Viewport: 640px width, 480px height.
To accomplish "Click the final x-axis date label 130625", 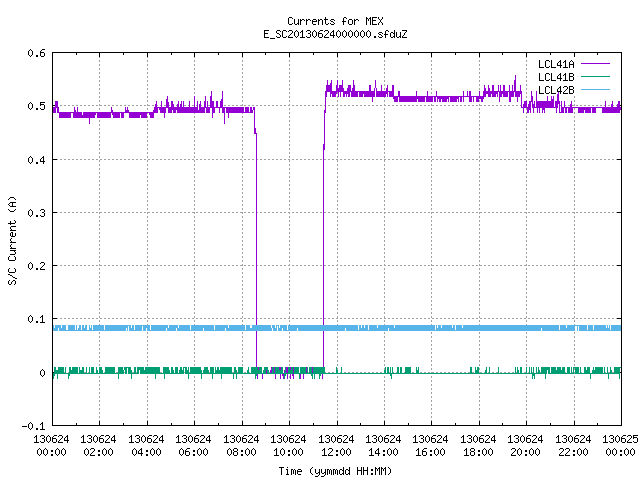I will 620,439.
